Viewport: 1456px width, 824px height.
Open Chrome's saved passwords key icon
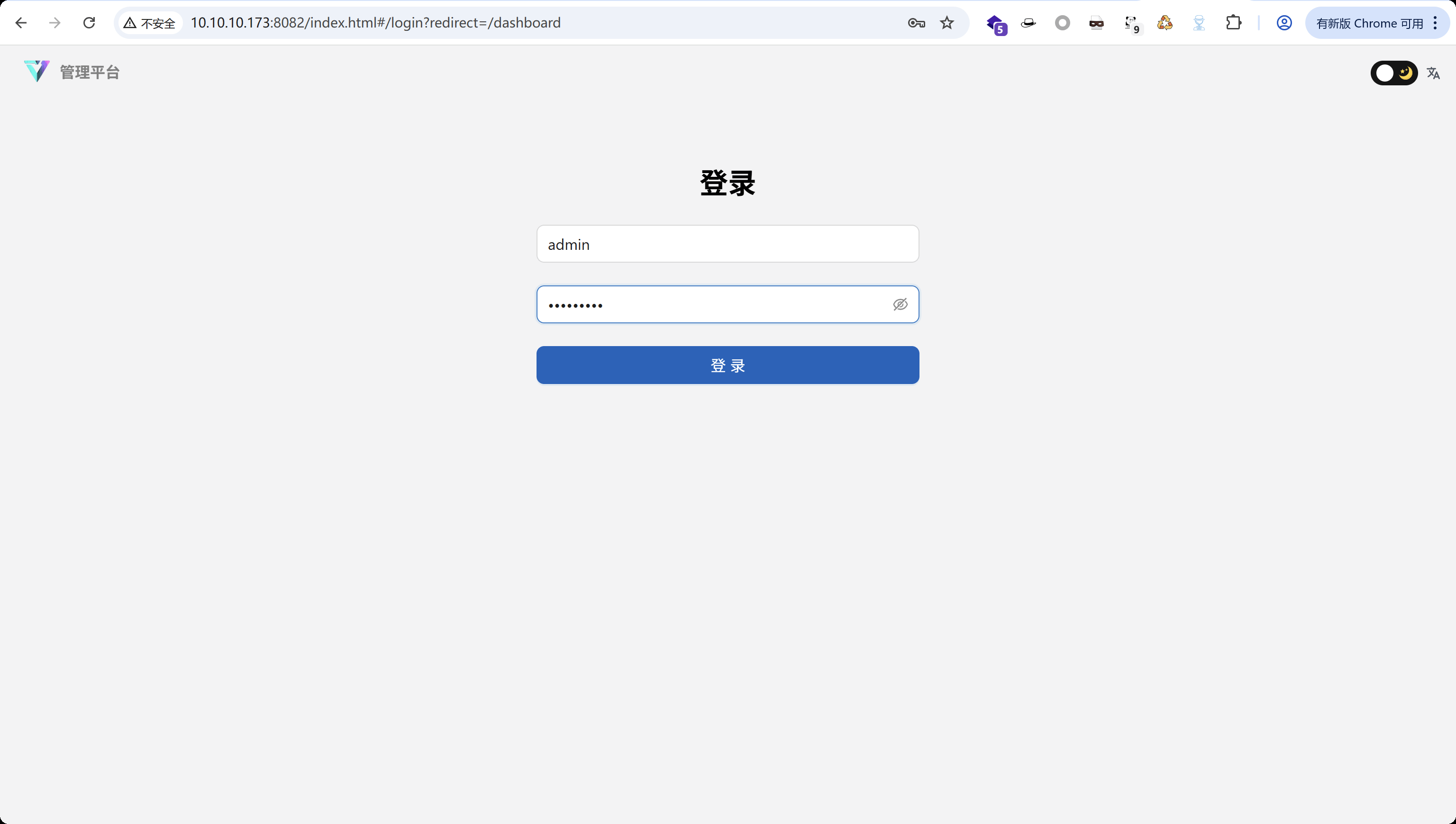(x=916, y=23)
